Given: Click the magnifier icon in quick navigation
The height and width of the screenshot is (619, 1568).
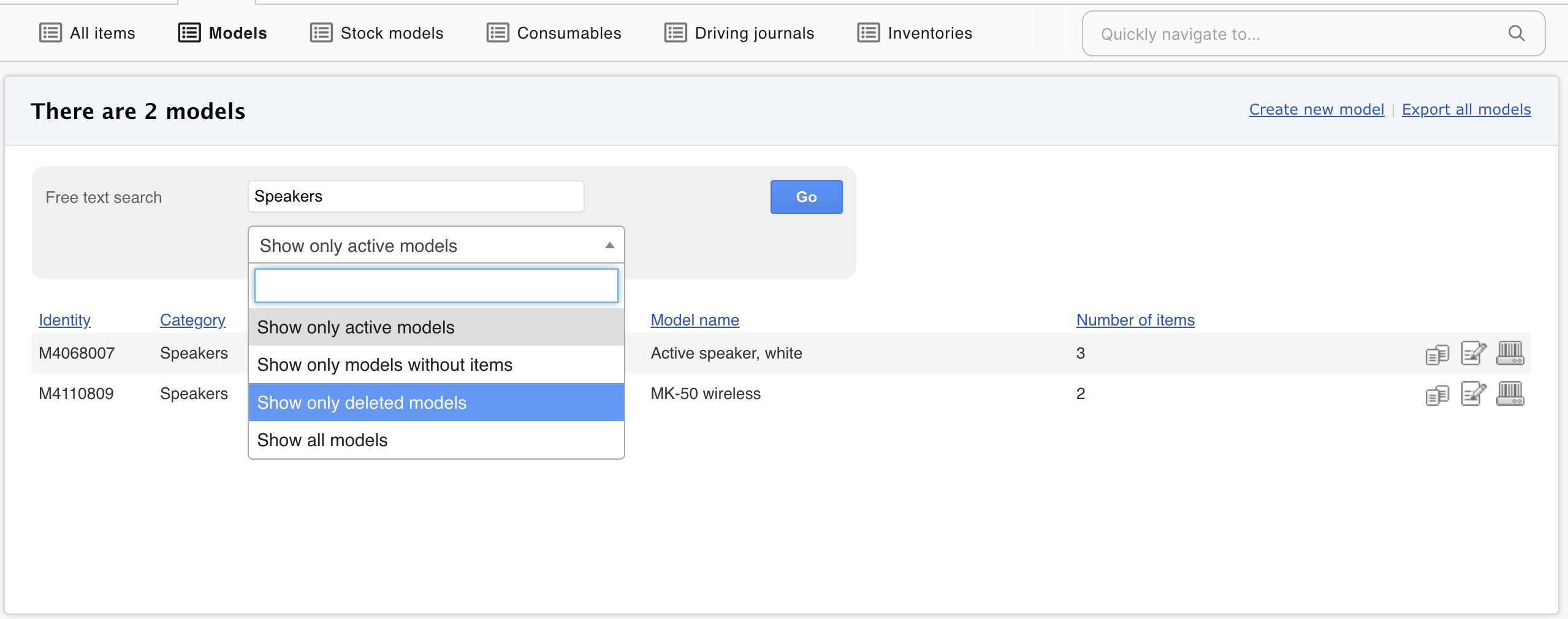Looking at the screenshot, I should 1517,33.
